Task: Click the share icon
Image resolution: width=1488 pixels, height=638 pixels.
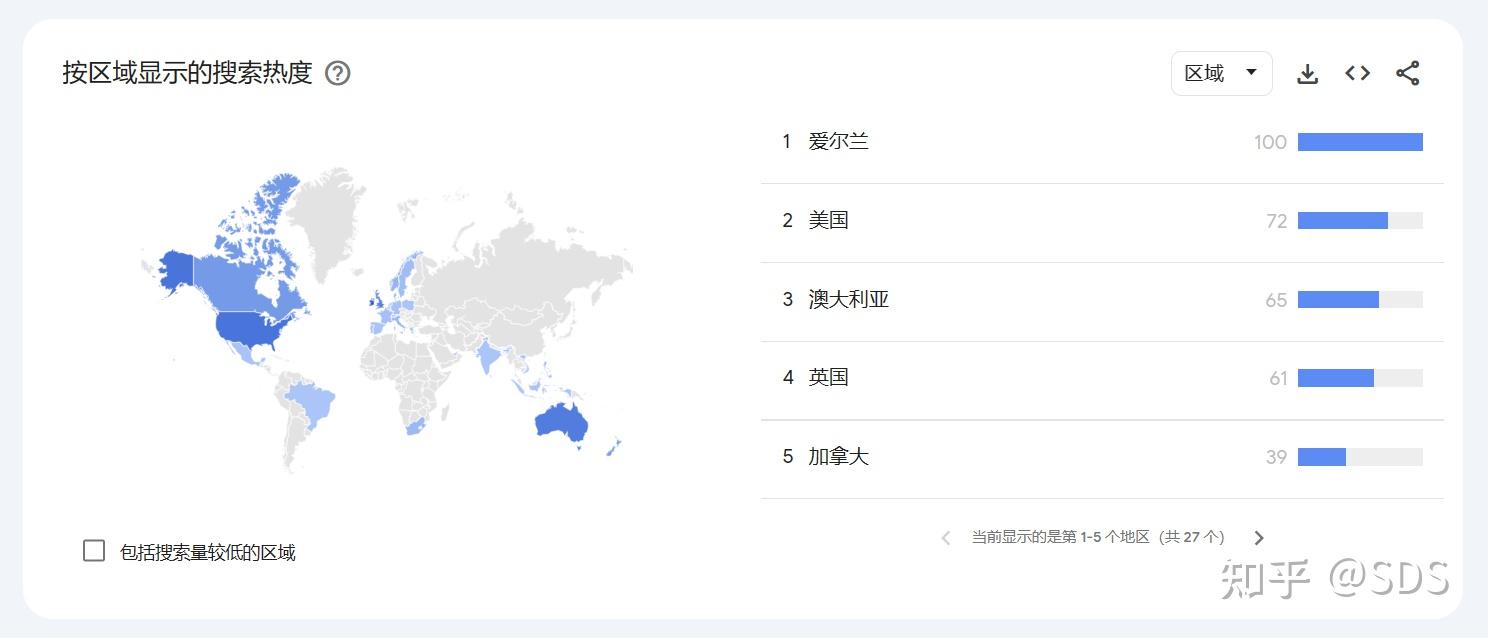Action: coord(1407,73)
